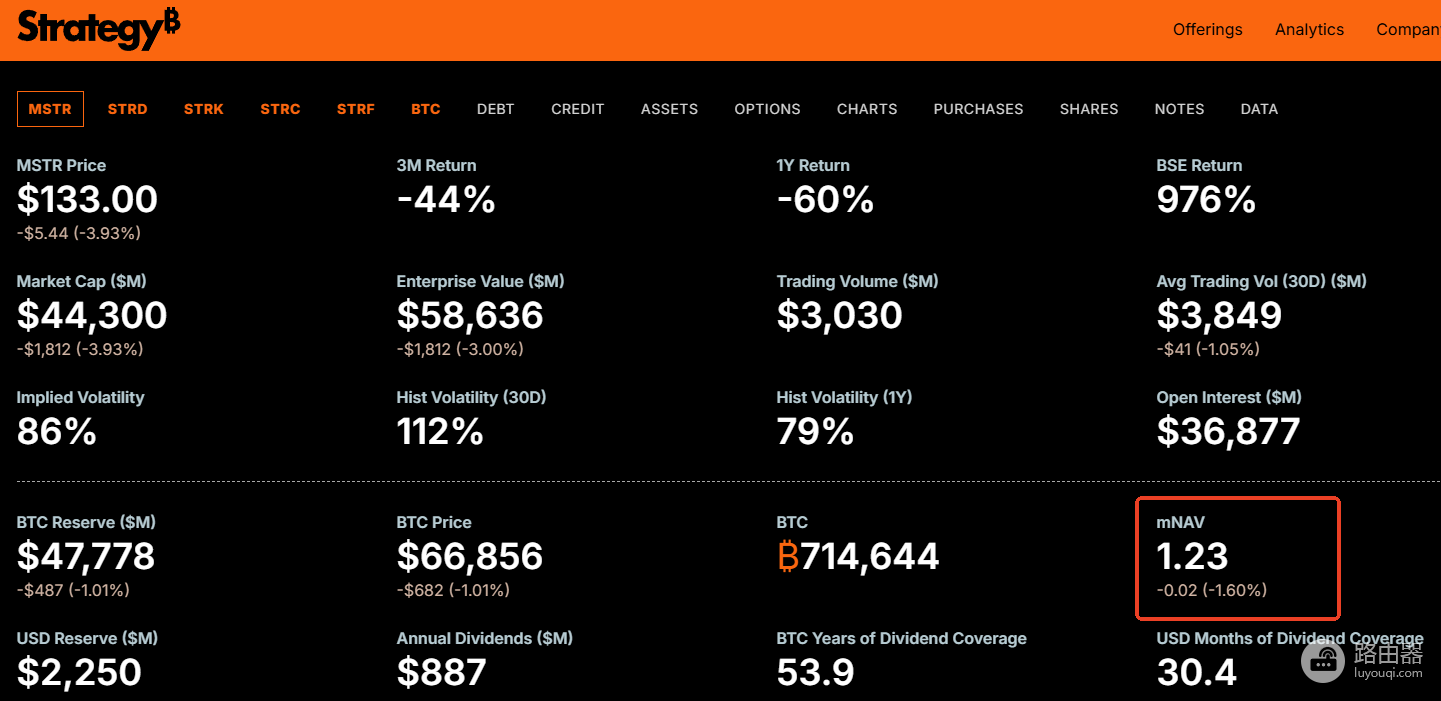Viewport: 1441px width, 701px height.
Task: Click the Hist Volatility (1Y) value 79%
Action: 816,432
